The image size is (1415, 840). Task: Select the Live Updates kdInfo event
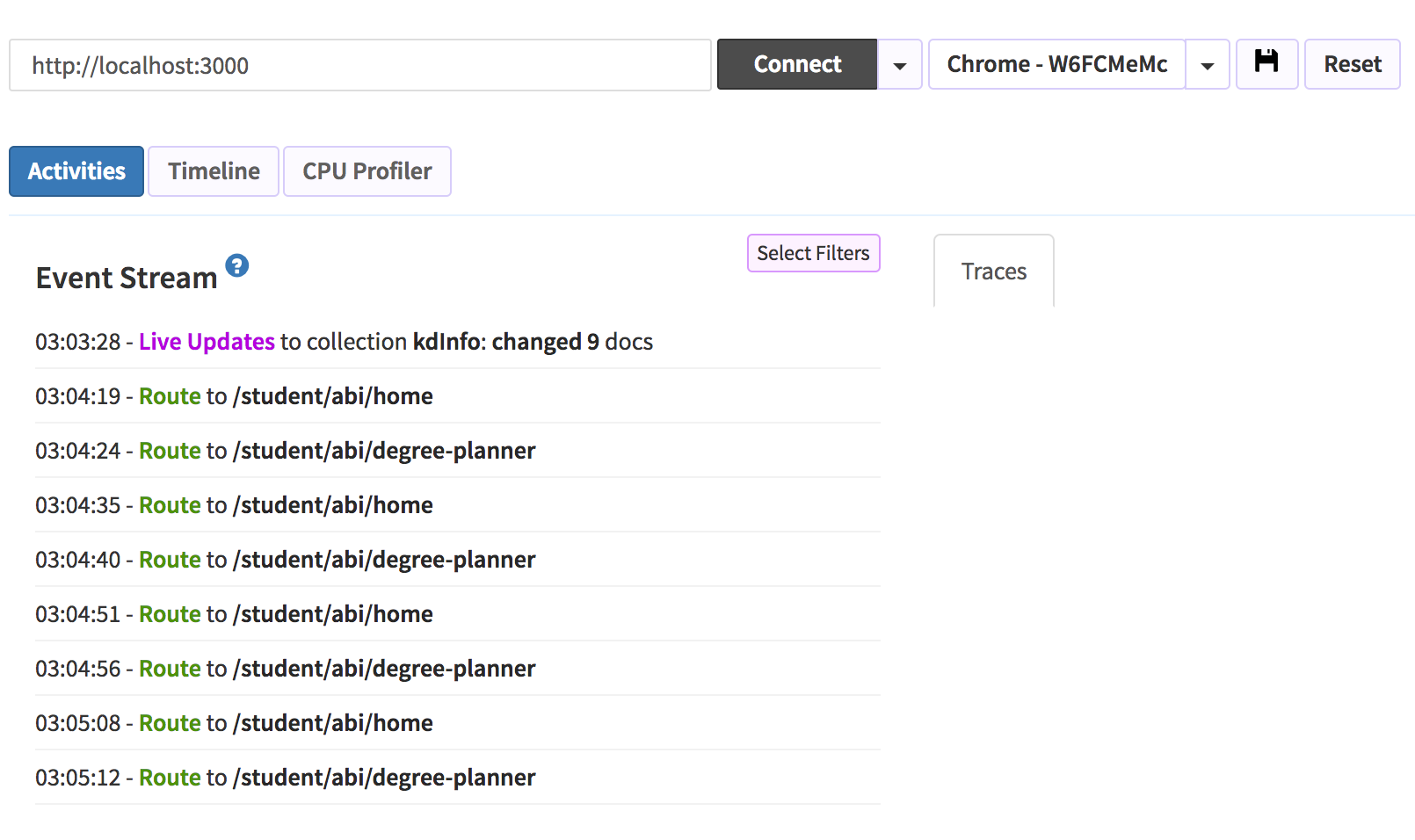[344, 342]
